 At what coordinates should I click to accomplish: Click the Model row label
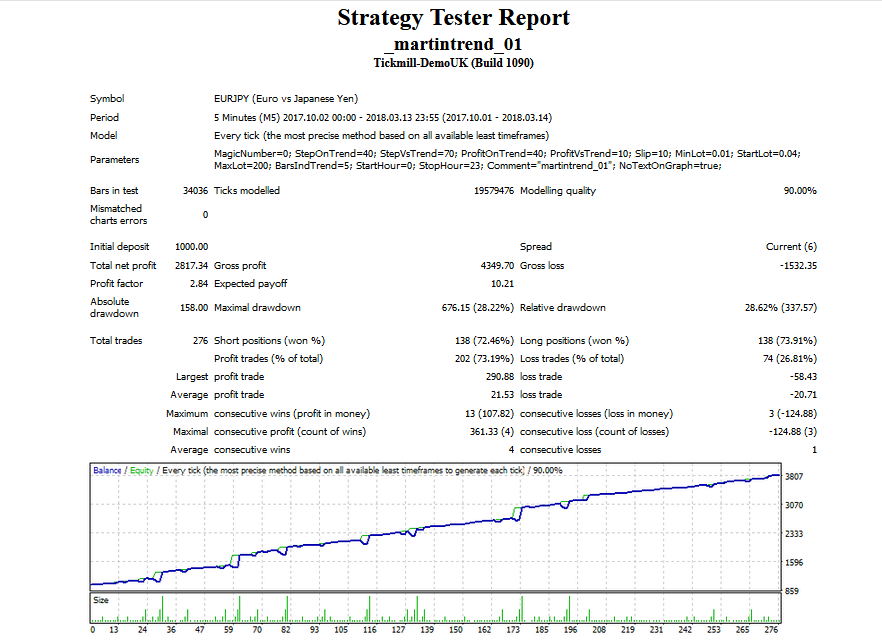104,136
